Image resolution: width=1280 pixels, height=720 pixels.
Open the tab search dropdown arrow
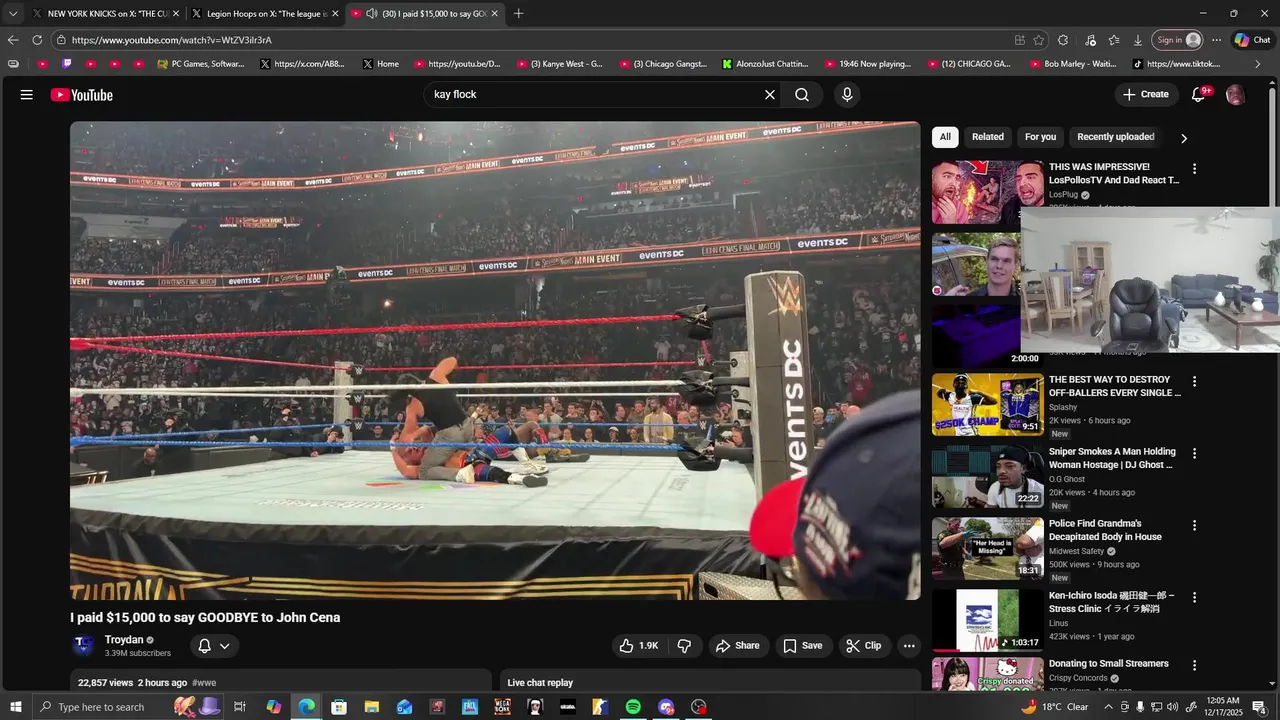coord(12,14)
